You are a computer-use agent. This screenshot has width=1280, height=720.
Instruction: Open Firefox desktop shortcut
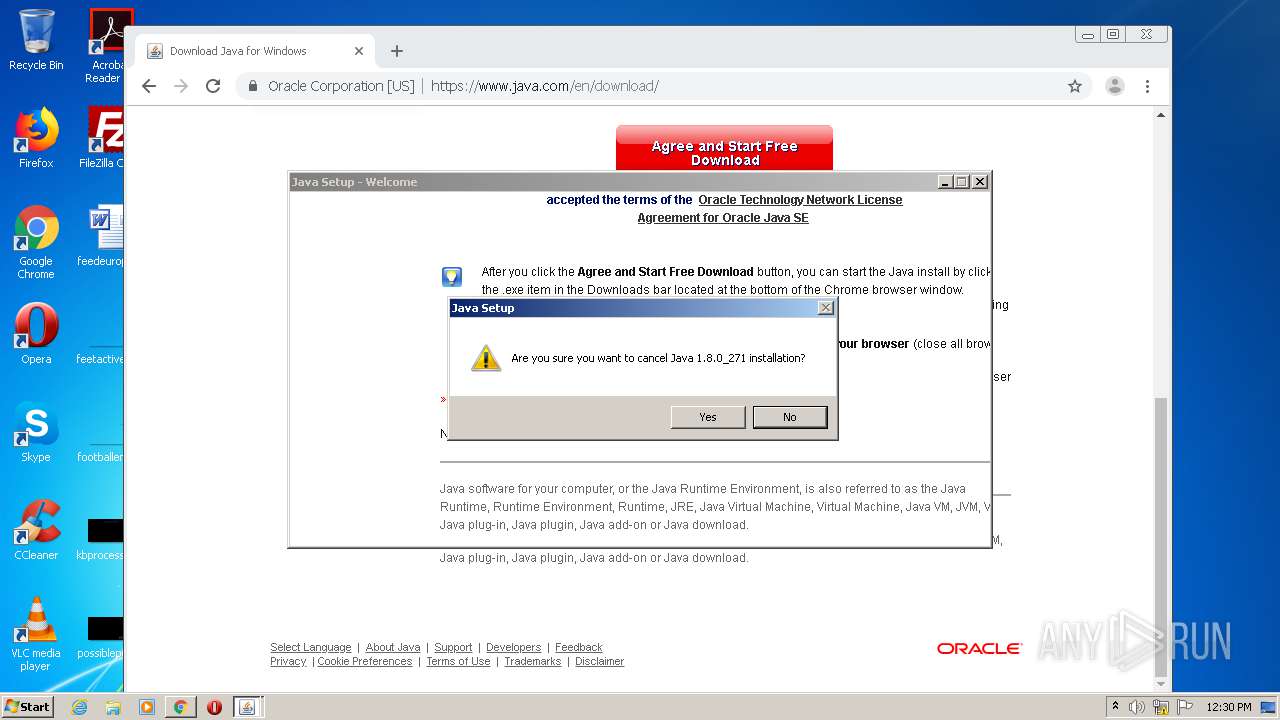tap(36, 138)
